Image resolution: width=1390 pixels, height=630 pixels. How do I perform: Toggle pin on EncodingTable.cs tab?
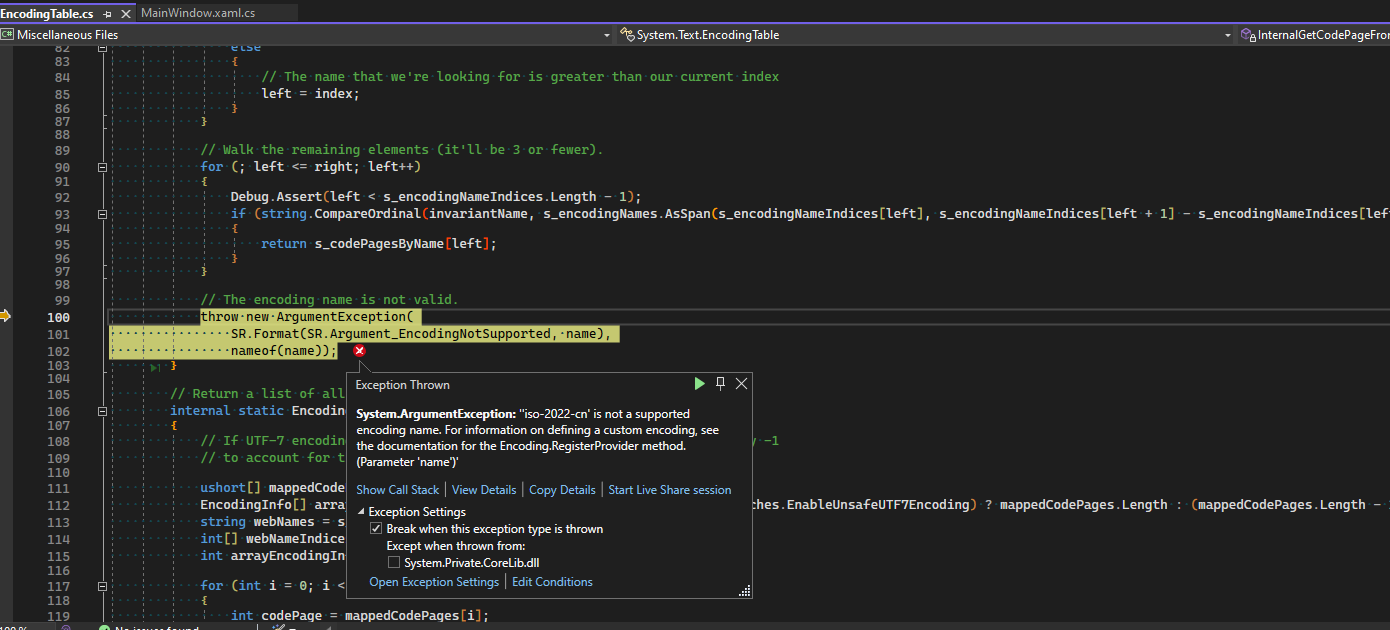[x=108, y=14]
